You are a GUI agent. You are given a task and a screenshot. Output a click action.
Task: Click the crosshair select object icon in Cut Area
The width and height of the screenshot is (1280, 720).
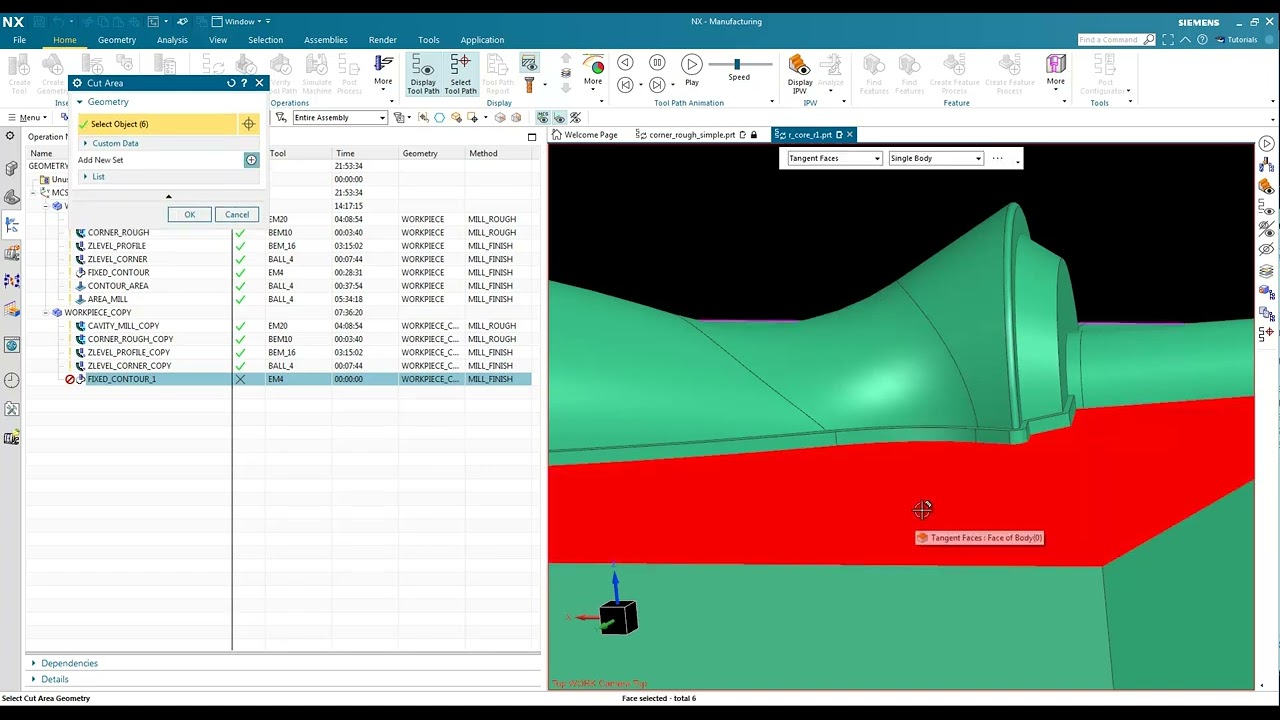(x=248, y=124)
